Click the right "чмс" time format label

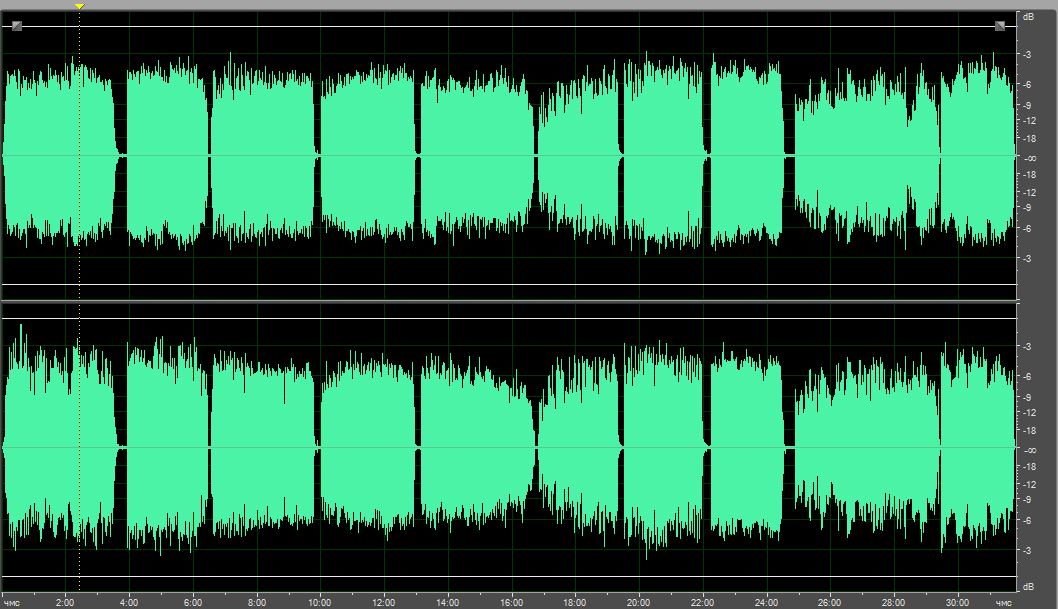[x=1004, y=603]
